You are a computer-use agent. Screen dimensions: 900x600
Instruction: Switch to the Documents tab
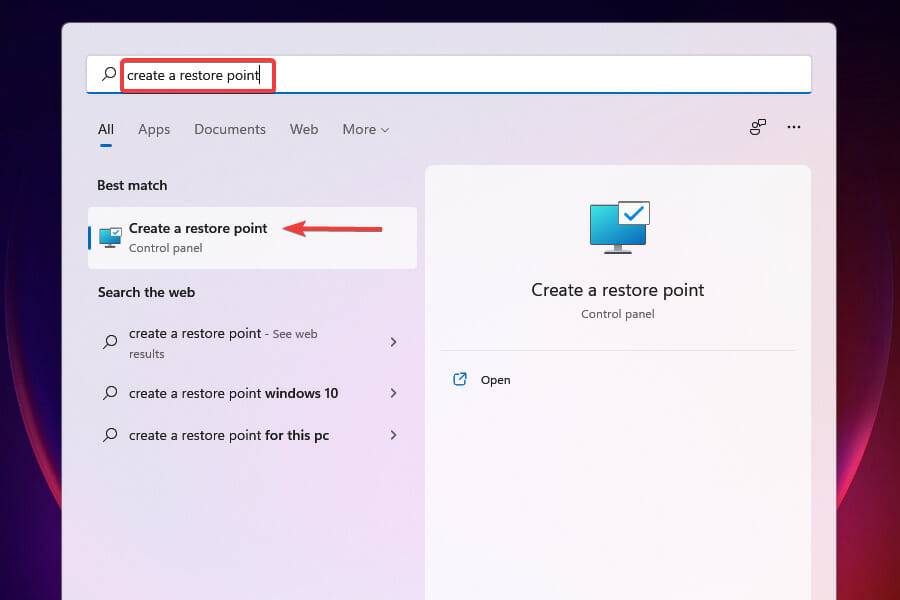tap(230, 129)
